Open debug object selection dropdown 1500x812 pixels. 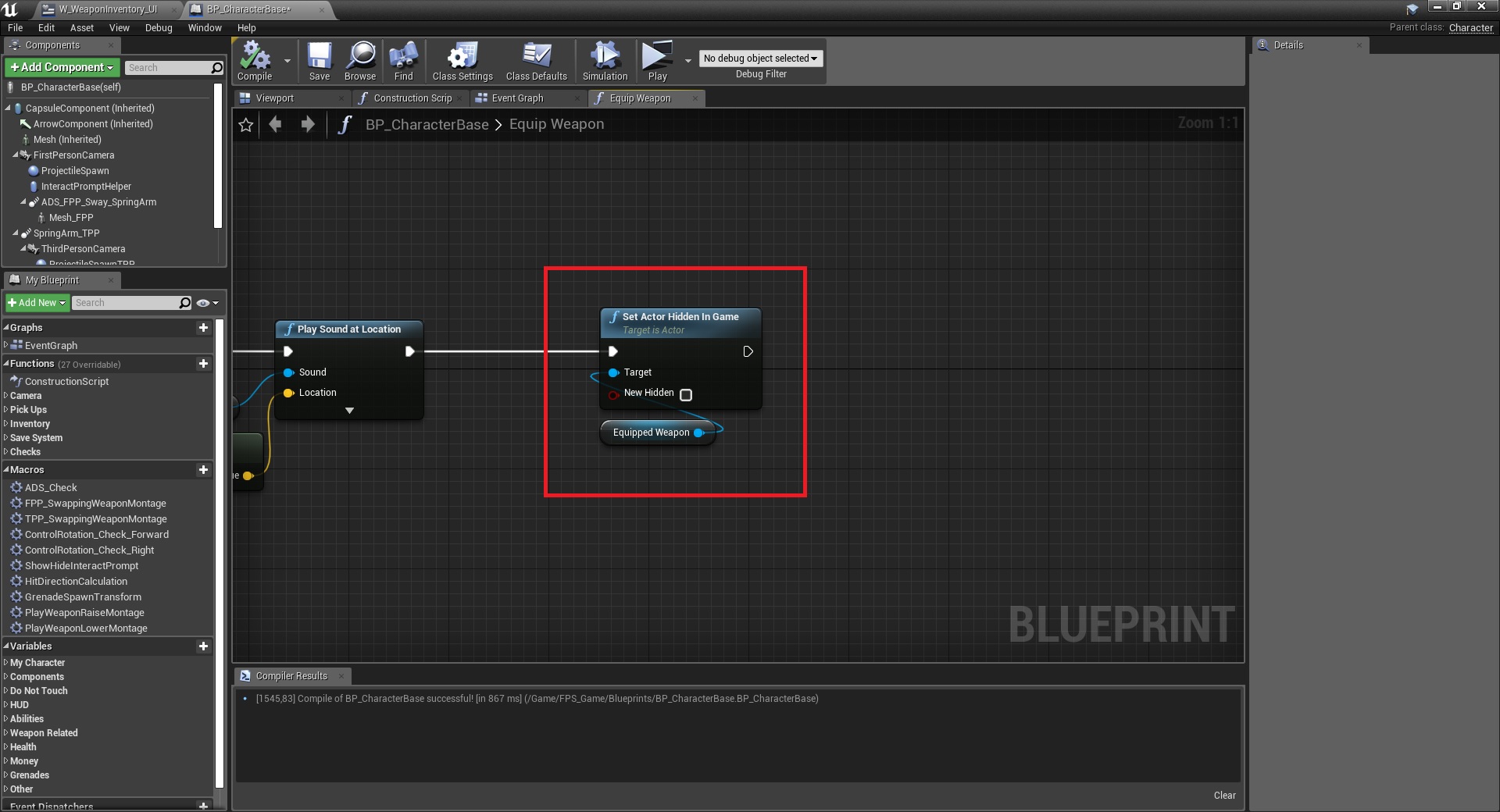[x=760, y=59]
